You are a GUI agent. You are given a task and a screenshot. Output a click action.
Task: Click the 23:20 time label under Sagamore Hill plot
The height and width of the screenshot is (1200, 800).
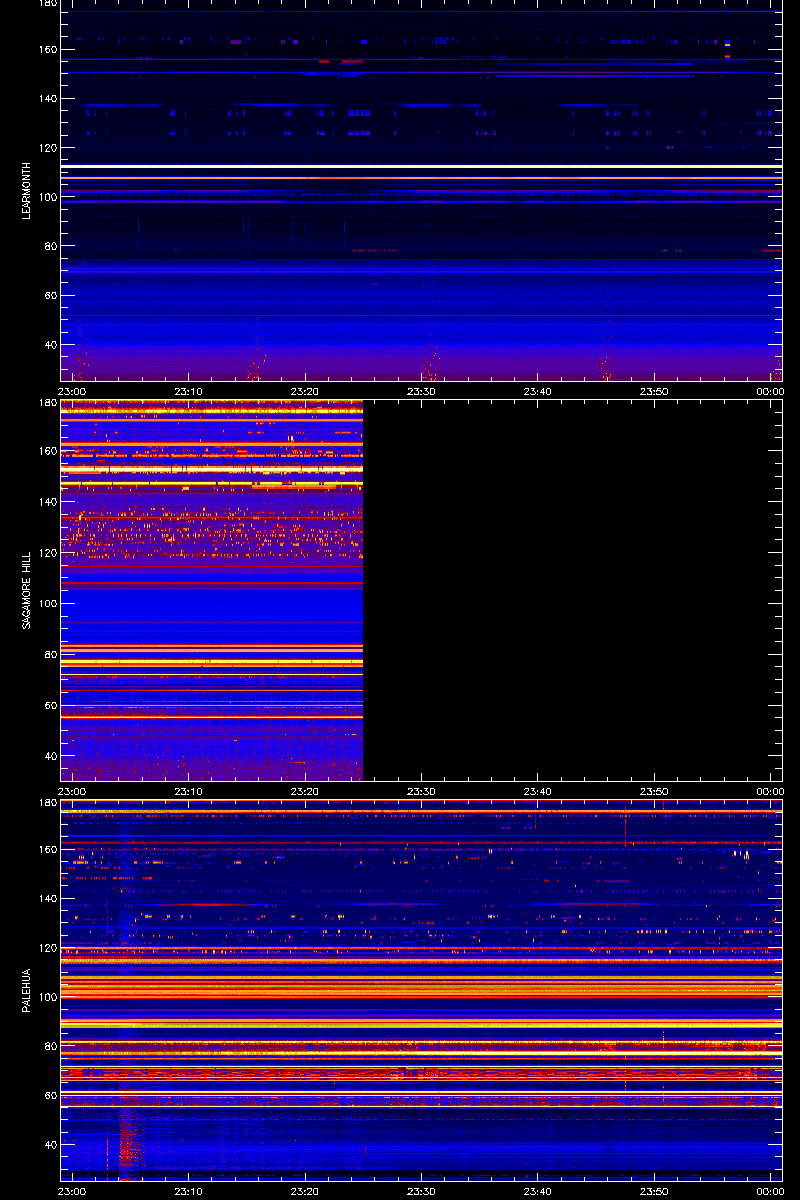coord(305,792)
